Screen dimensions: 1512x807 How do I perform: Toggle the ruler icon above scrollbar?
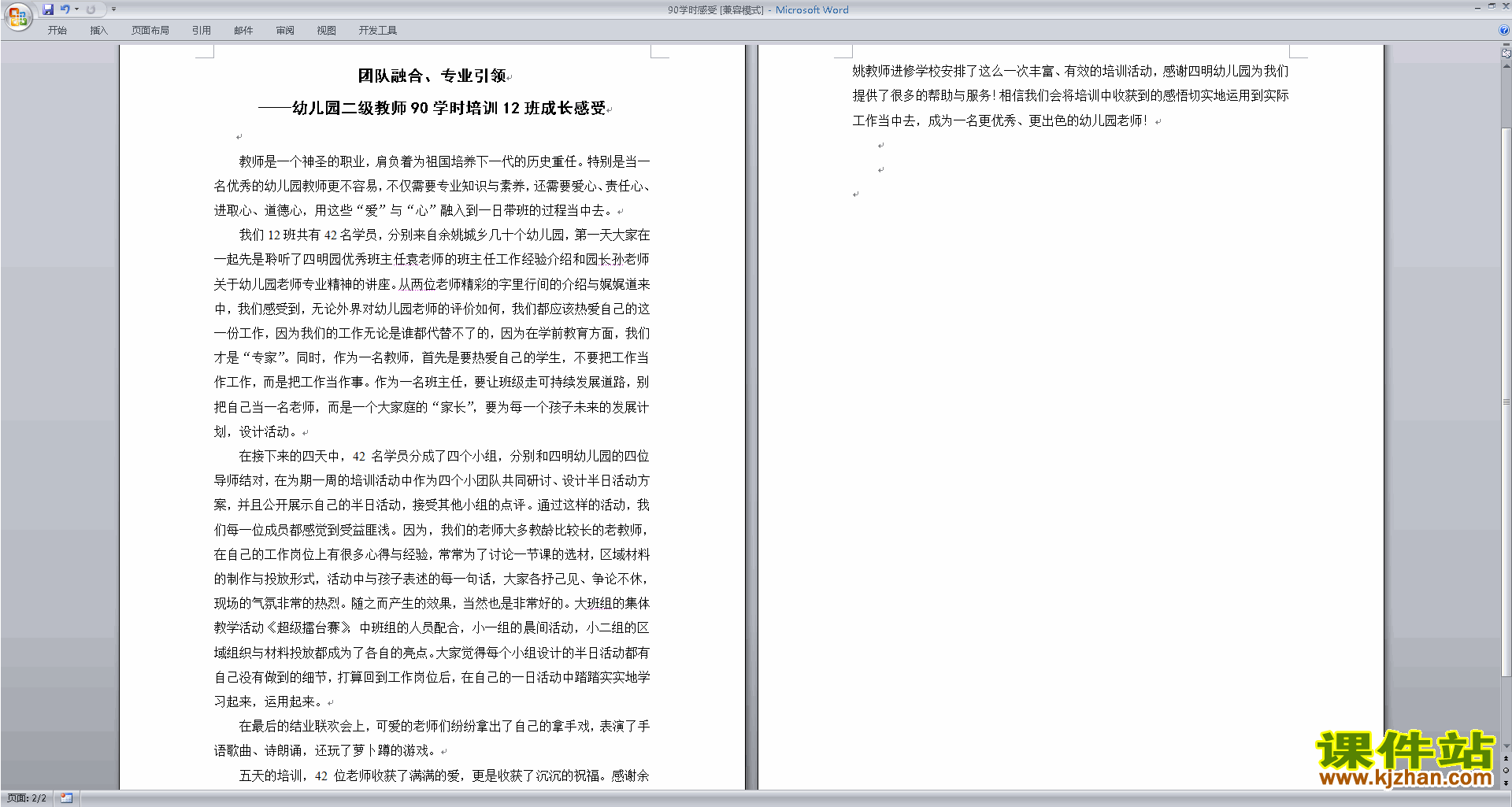coord(1506,54)
